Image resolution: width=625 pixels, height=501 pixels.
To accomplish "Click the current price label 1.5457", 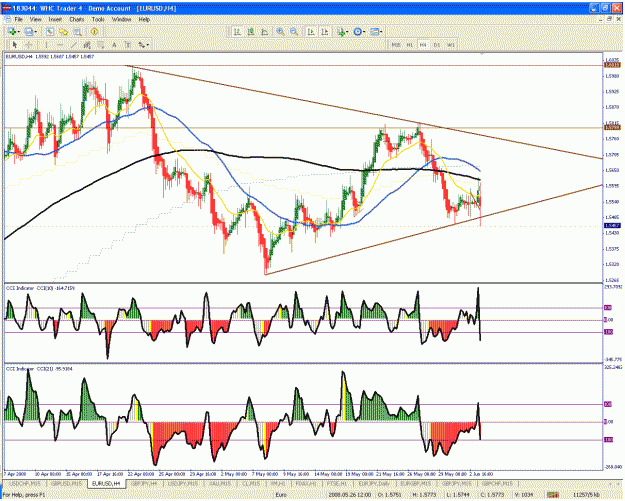I will (612, 226).
